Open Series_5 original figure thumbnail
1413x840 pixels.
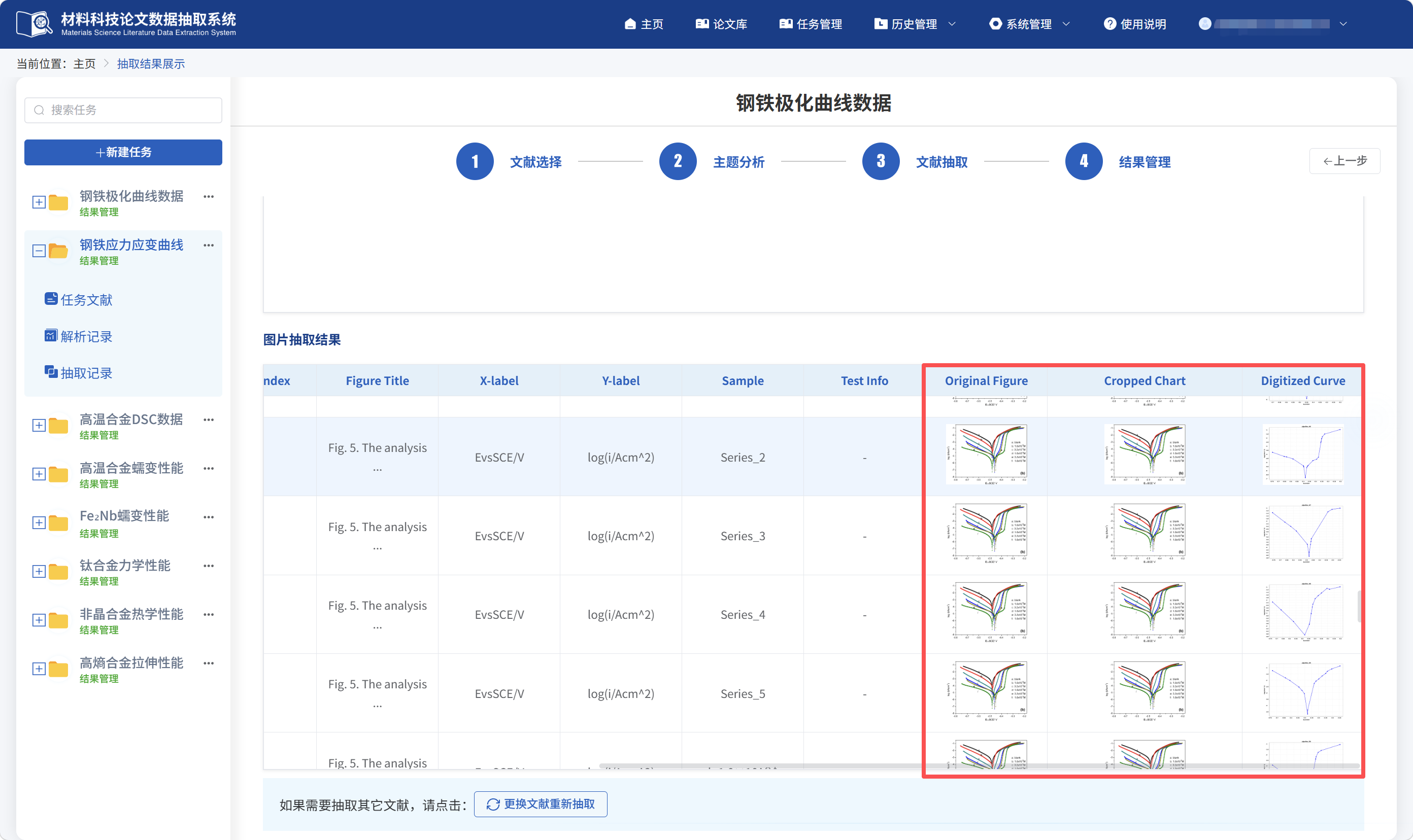tap(986, 691)
